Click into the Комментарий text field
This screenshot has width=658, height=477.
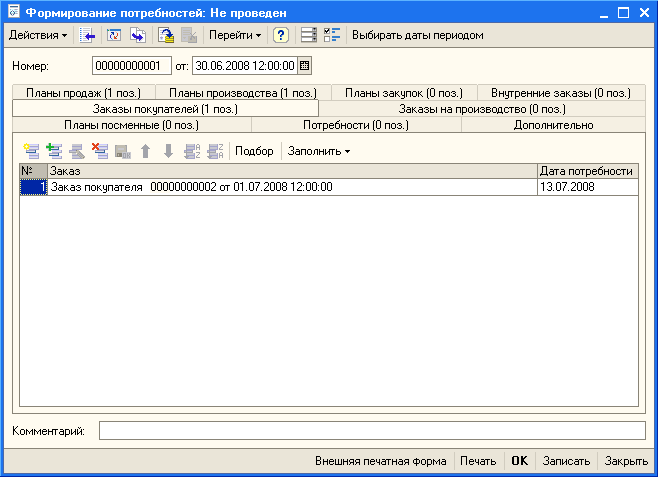point(371,430)
